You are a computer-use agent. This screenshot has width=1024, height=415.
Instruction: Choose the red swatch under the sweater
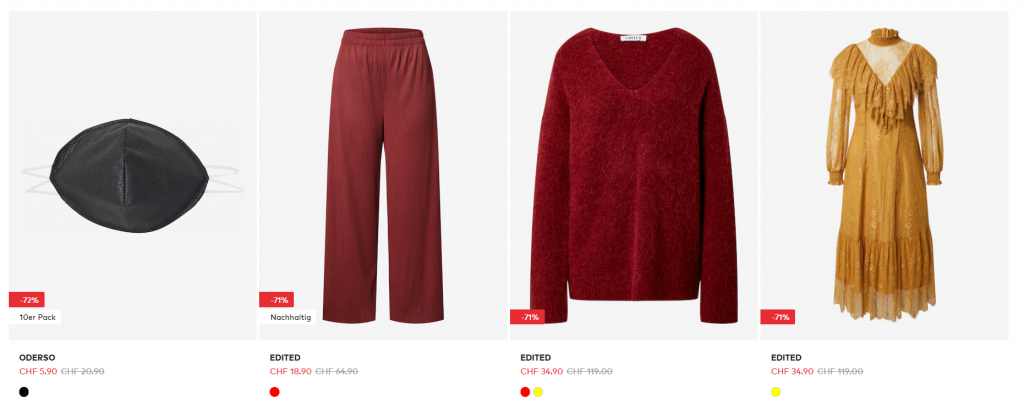(x=525, y=392)
